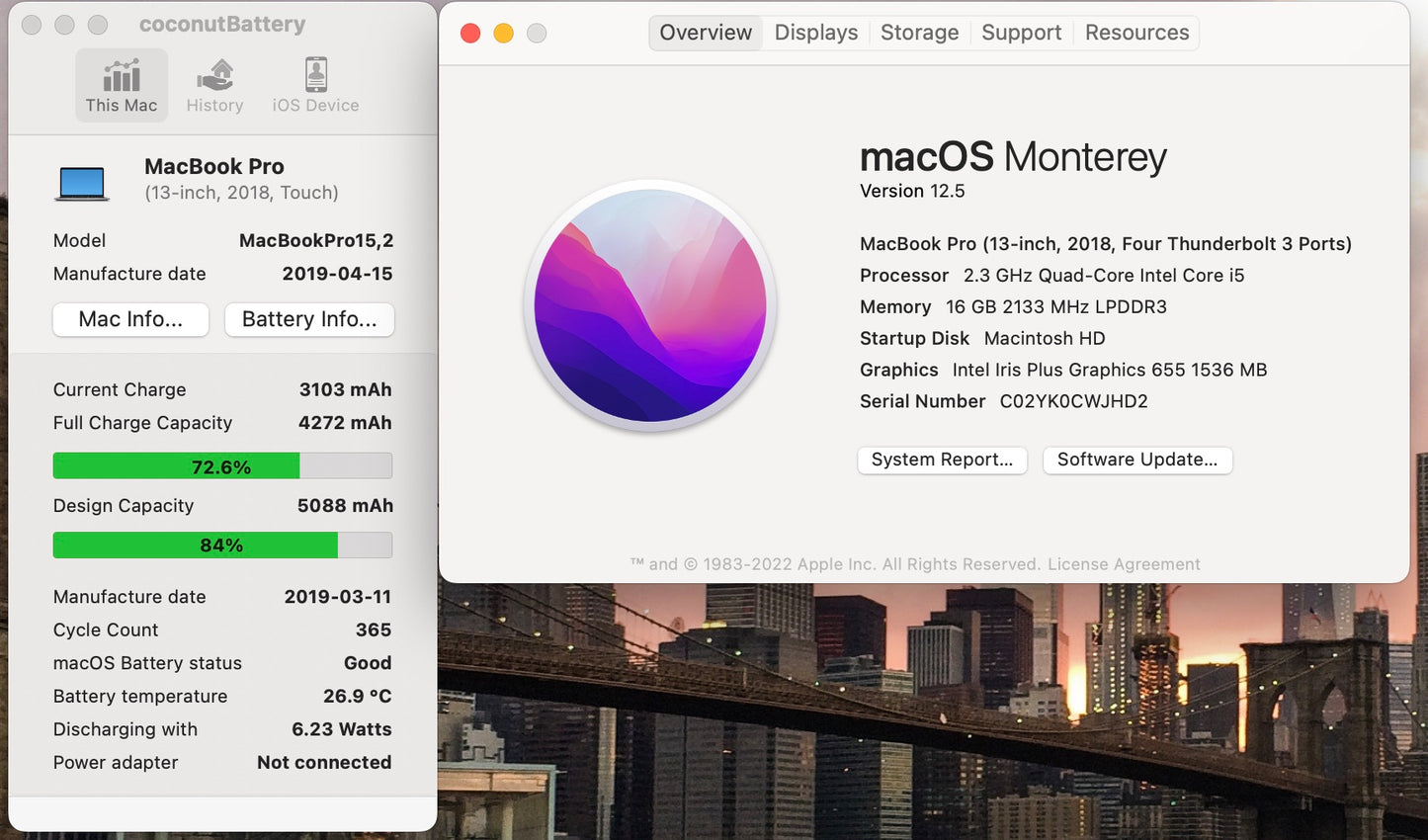Click the macOS Monterey logo image

[x=650, y=305]
